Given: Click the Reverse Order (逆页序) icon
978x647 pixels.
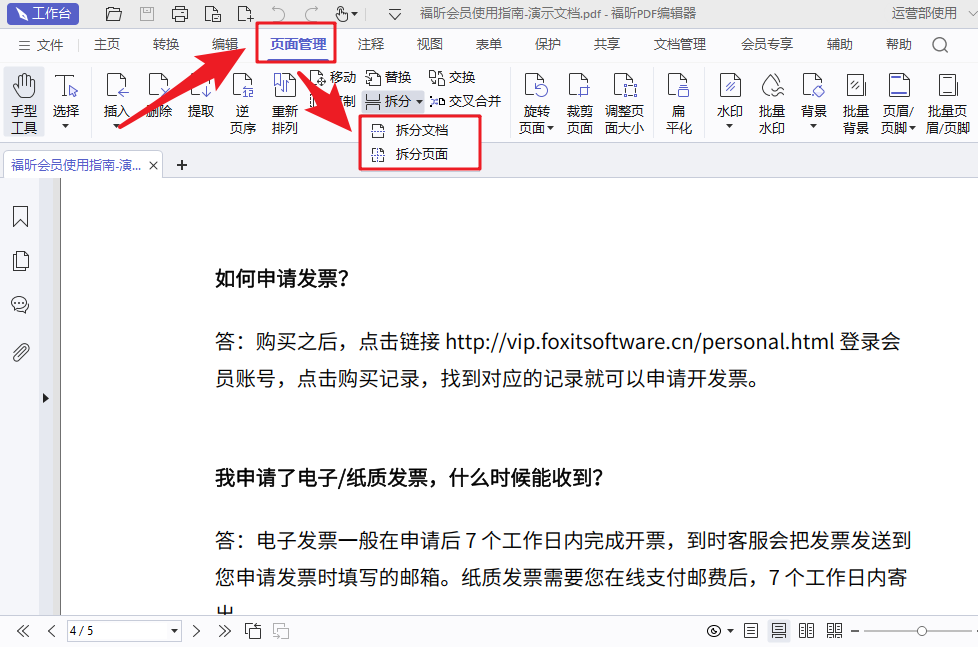Looking at the screenshot, I should (x=243, y=103).
